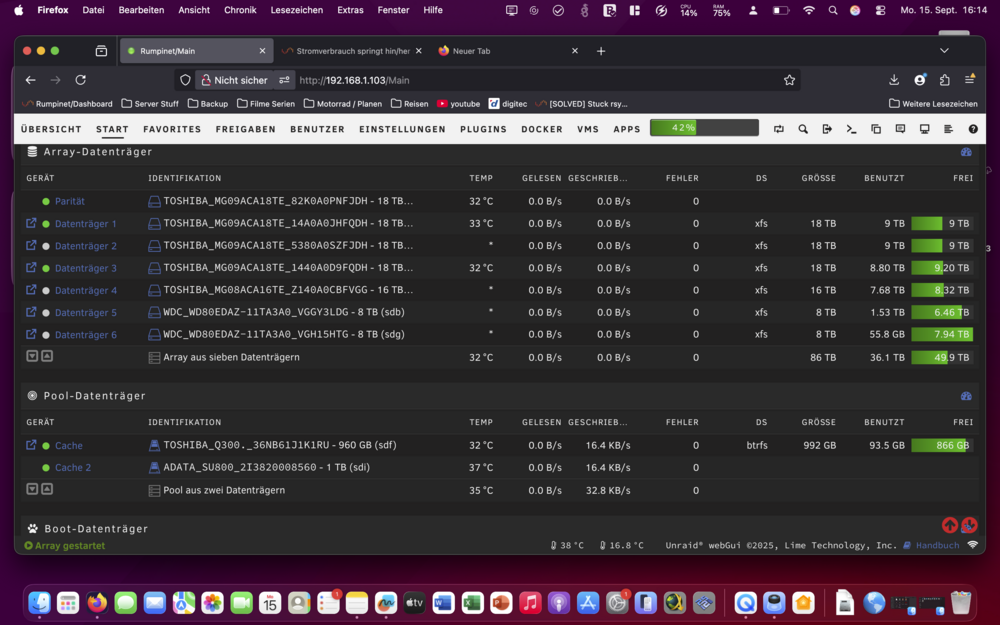Open a new Firefox tab with plus button
This screenshot has width=1000, height=625.
(601, 51)
